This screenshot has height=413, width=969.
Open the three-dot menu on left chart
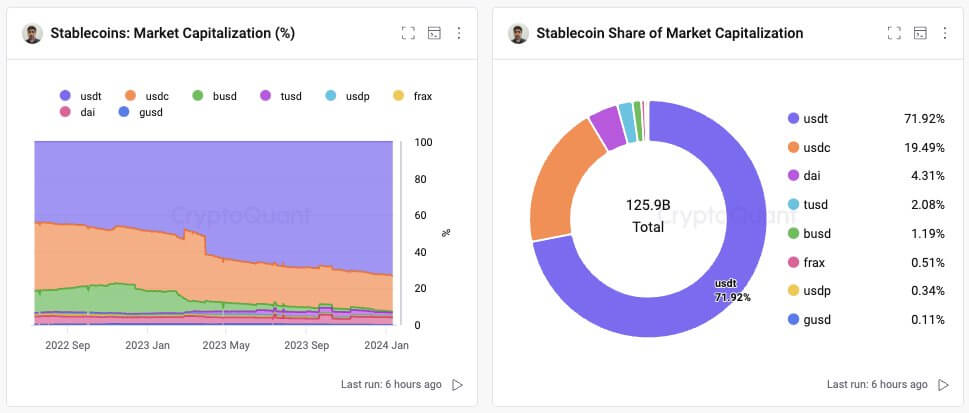point(459,33)
